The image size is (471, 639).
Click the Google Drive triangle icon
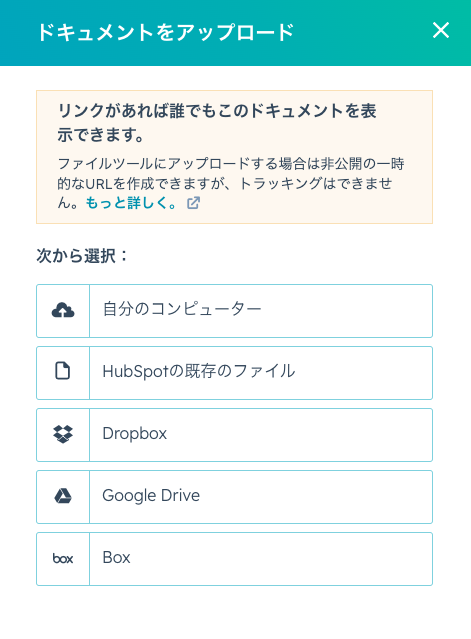(63, 496)
